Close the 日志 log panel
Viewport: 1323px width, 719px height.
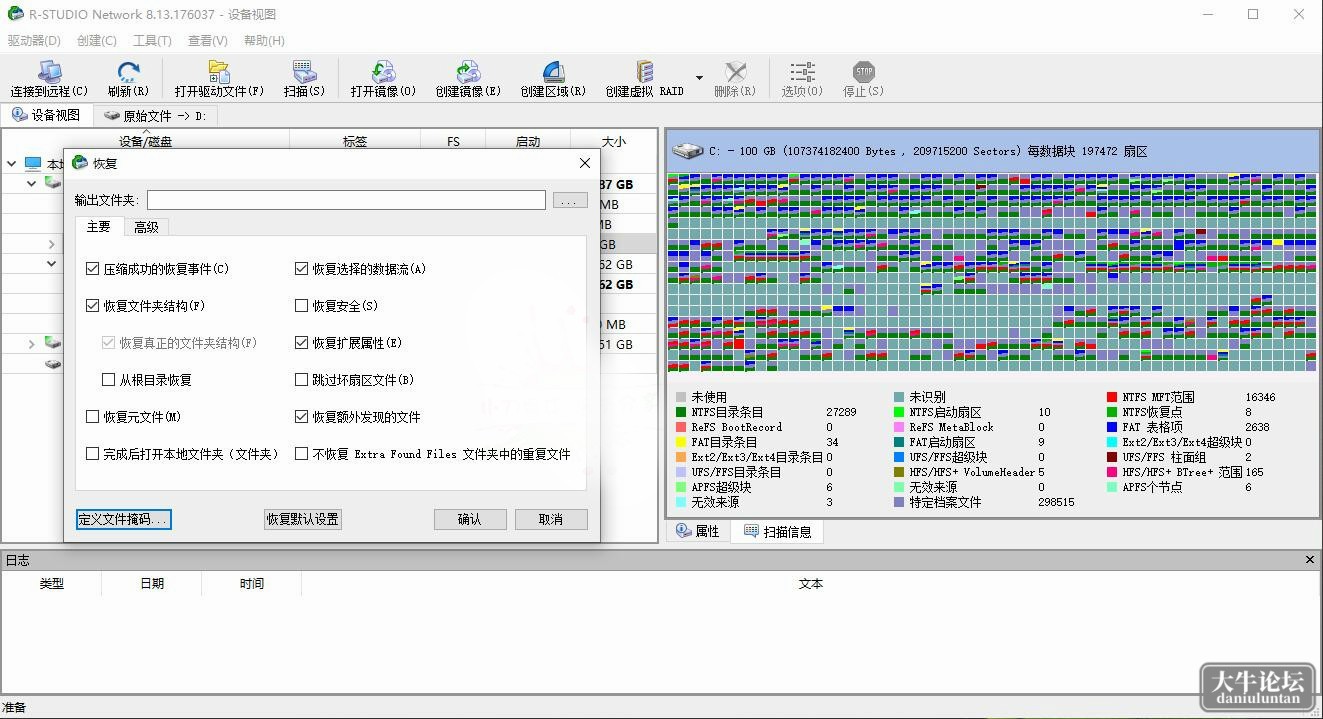tap(1310, 560)
